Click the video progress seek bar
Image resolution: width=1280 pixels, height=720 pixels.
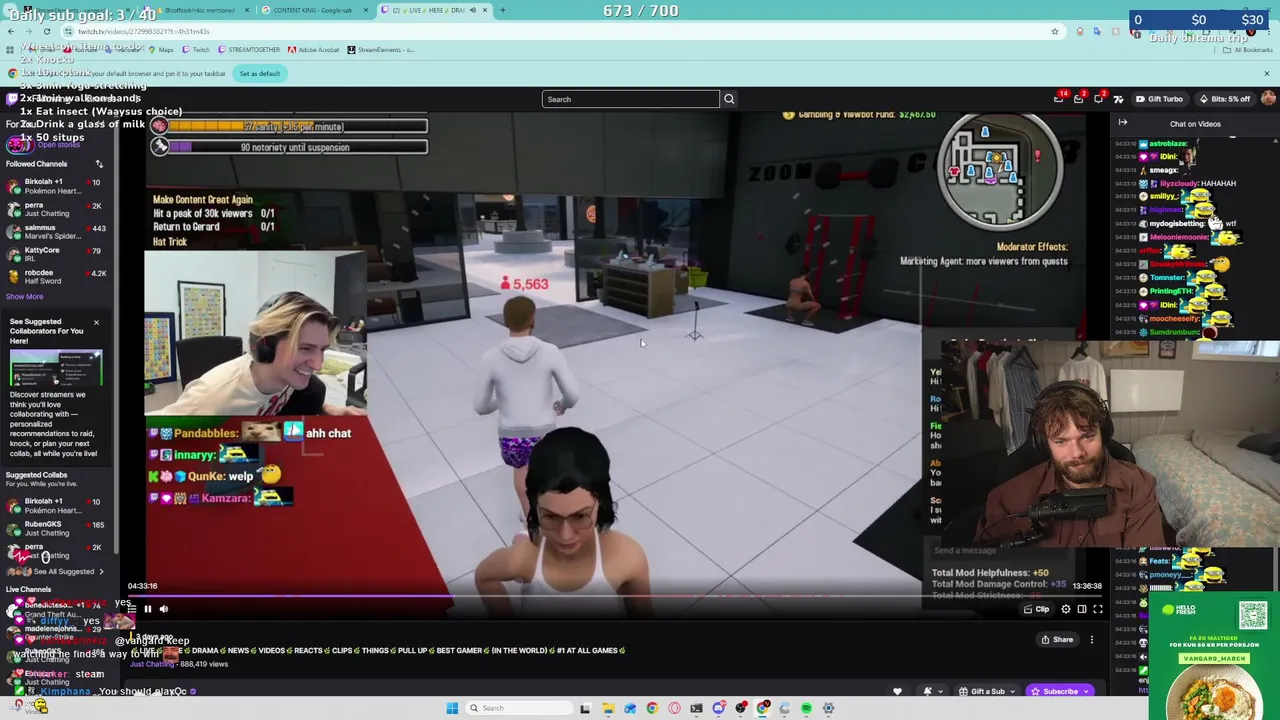pos(615,596)
